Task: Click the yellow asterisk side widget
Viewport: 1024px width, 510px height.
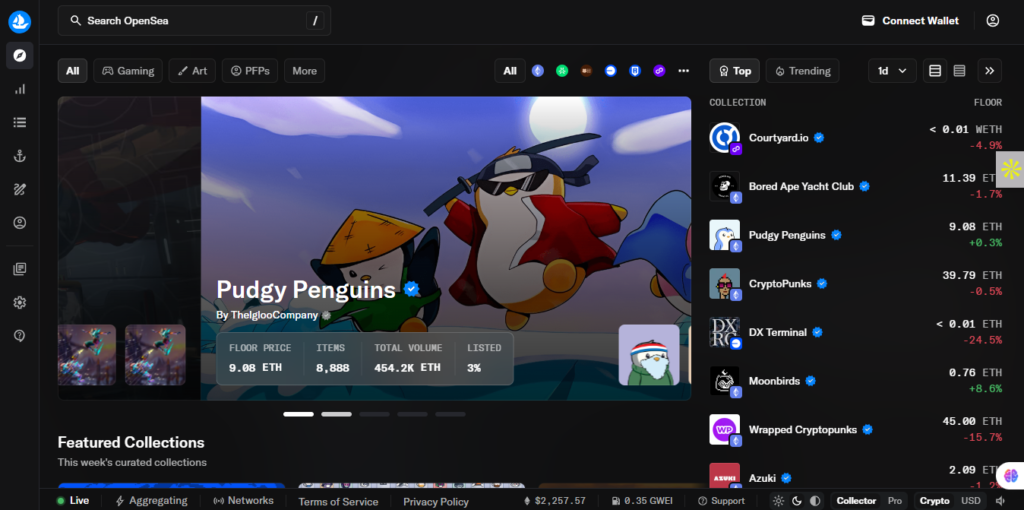Action: pos(1010,169)
